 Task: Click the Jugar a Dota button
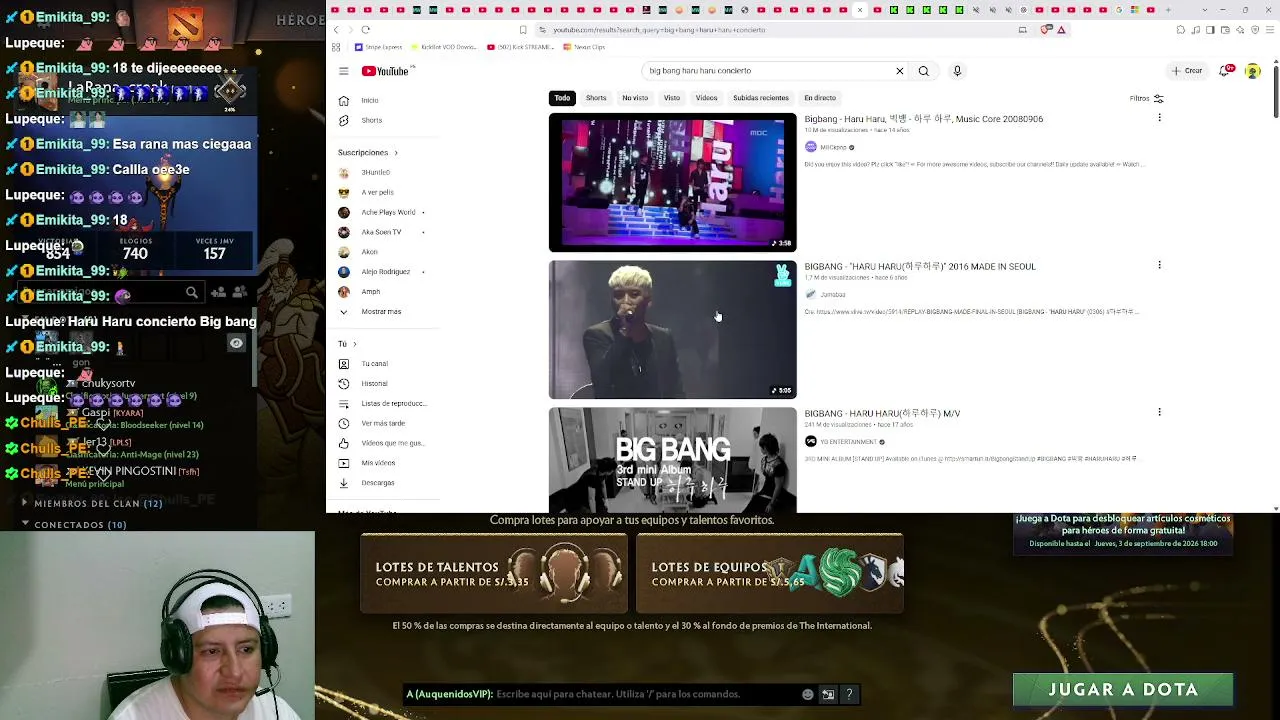point(1123,690)
